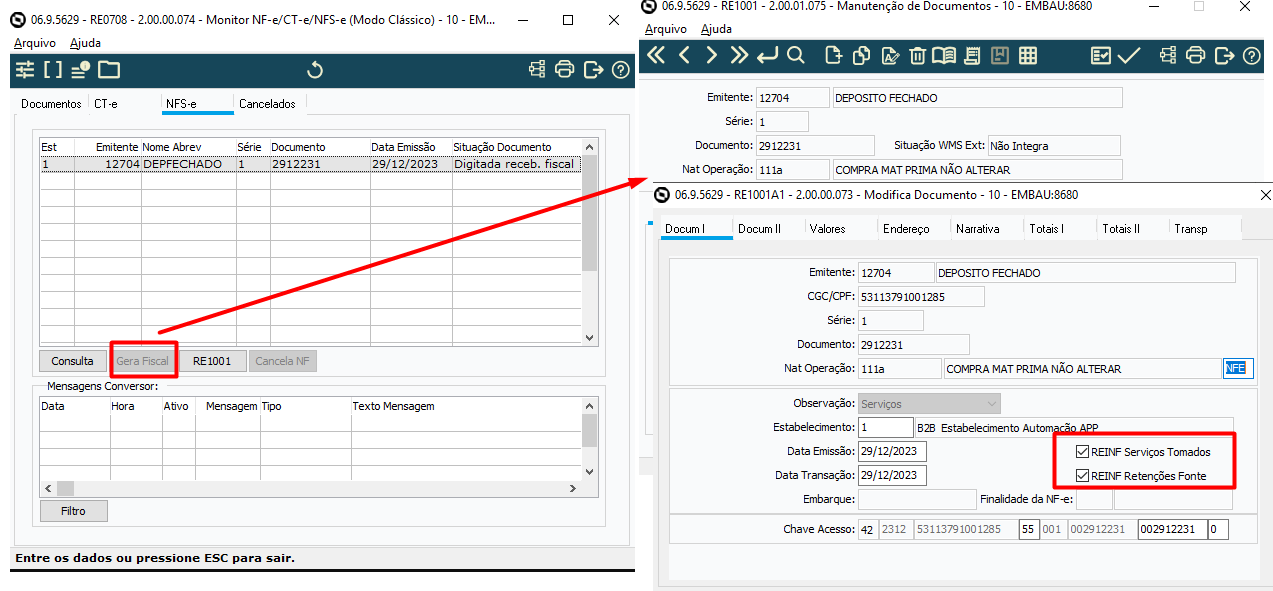Viewport: 1273px width, 591px height.
Task: Click the Filtro button
Action: [x=73, y=511]
